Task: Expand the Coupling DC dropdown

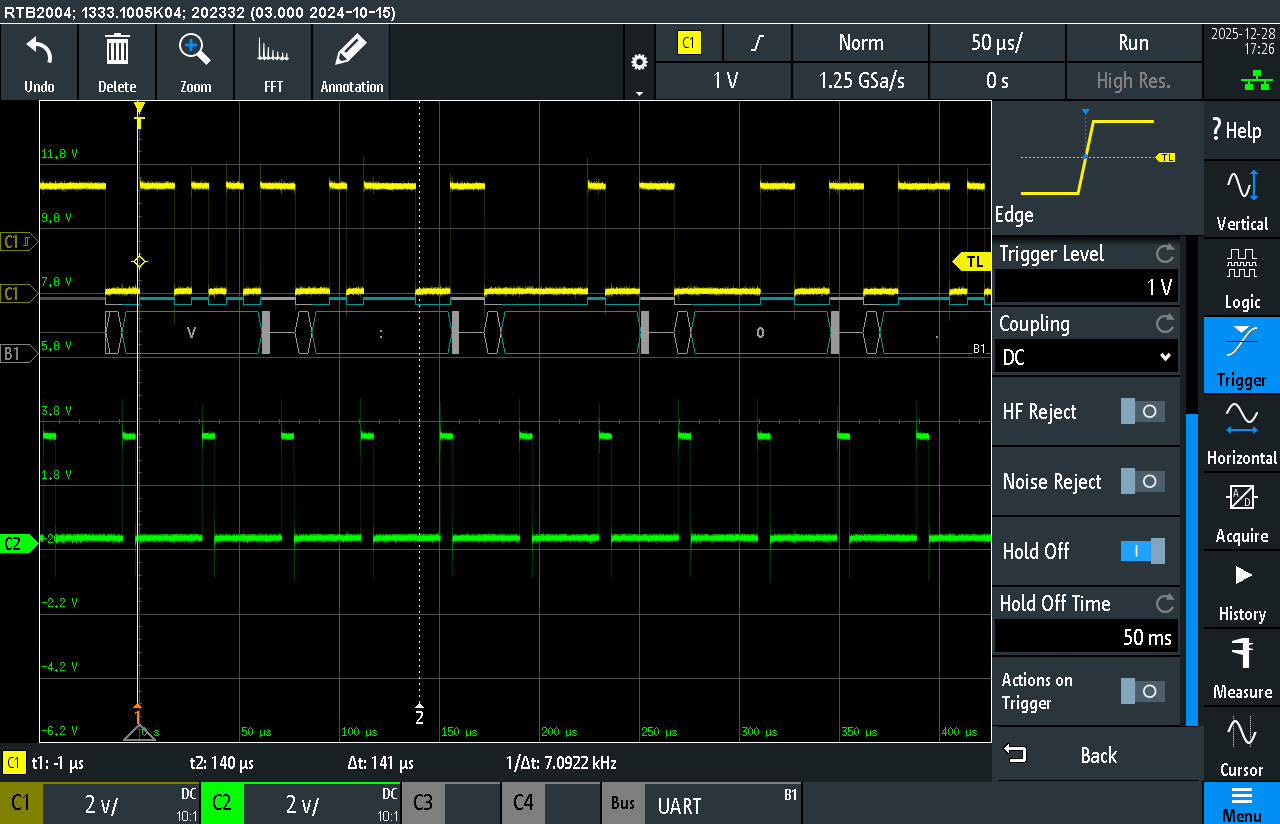Action: click(1087, 357)
